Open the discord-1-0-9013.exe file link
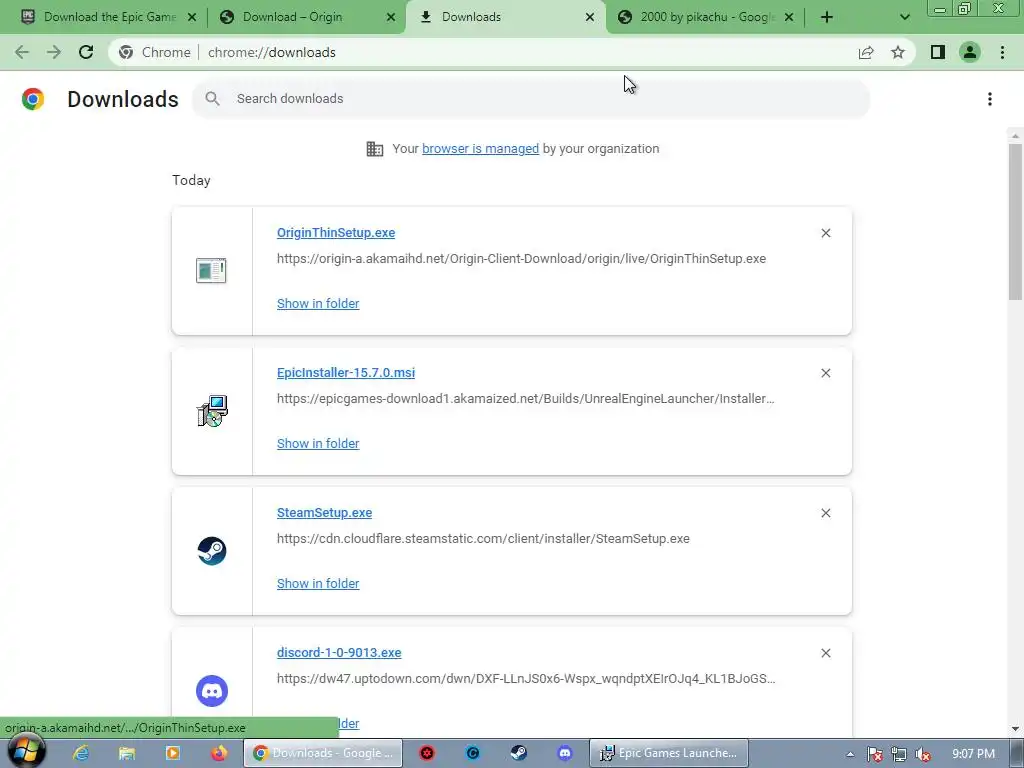The width and height of the screenshot is (1024, 768). 339,652
